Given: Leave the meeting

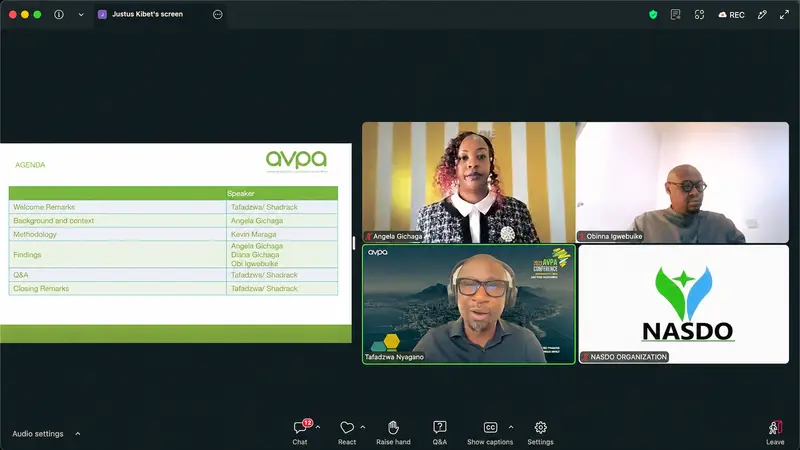Looking at the screenshot, I should 775,433.
